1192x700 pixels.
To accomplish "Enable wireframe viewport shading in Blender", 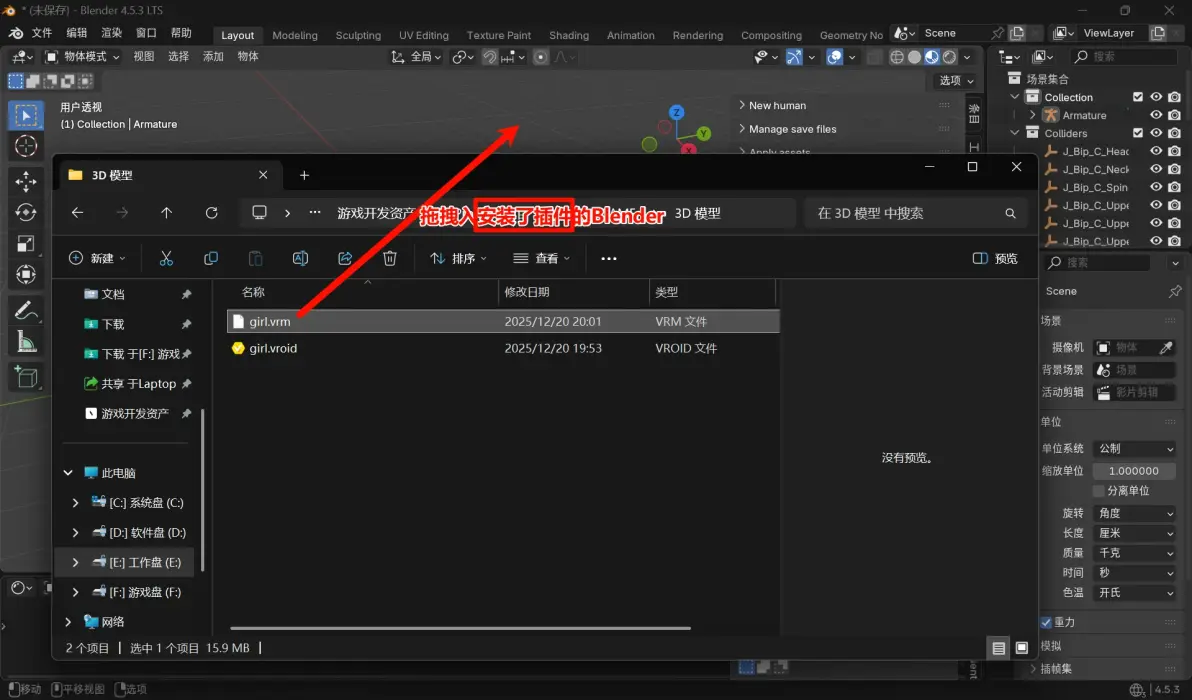I will (897, 57).
